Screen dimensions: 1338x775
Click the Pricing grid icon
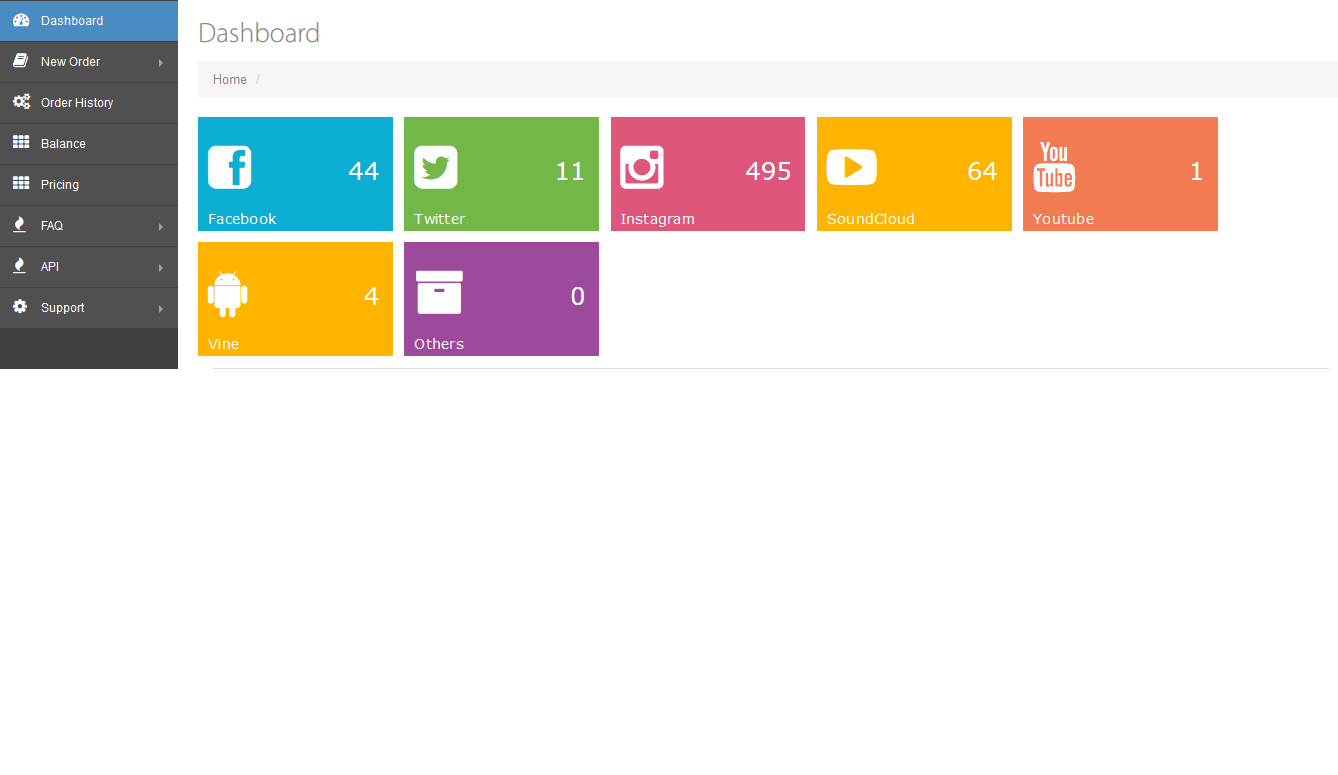21,184
